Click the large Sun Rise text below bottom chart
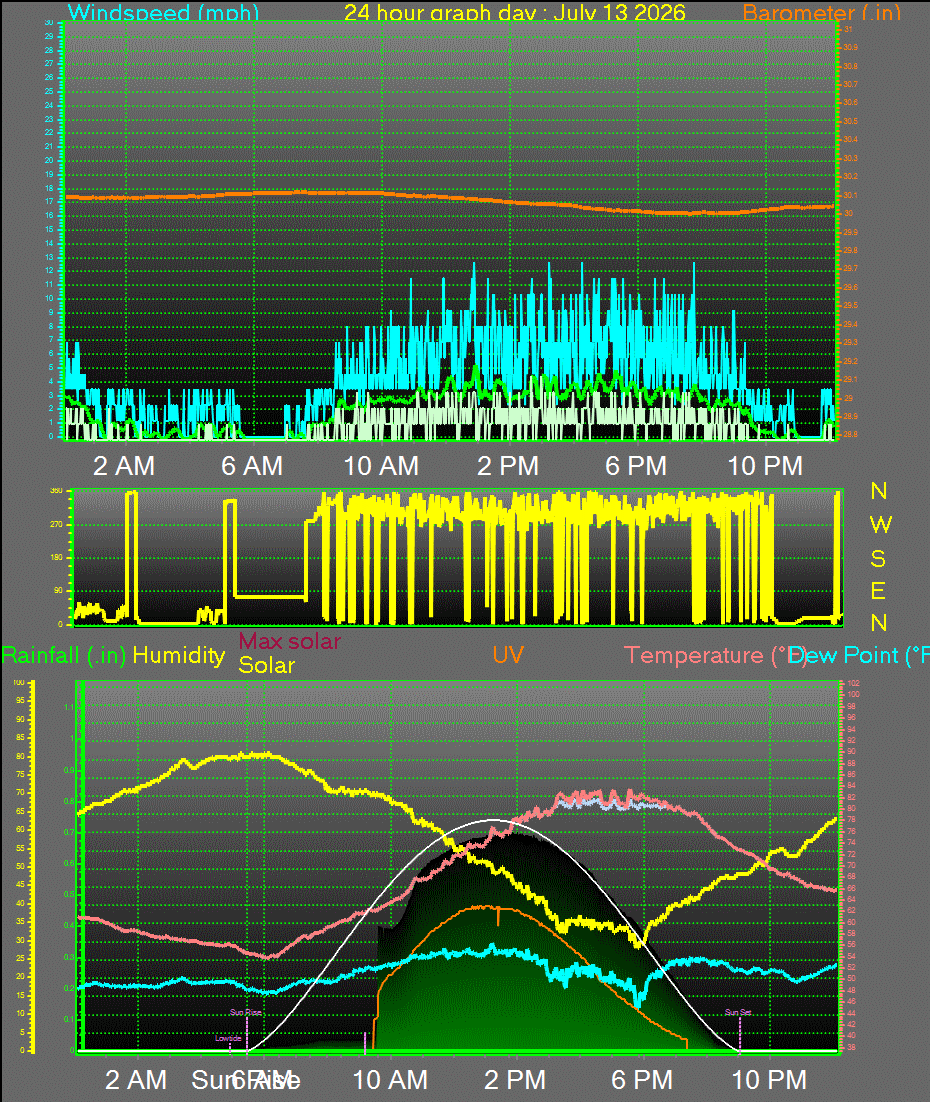The image size is (930, 1102). [x=246, y=1080]
